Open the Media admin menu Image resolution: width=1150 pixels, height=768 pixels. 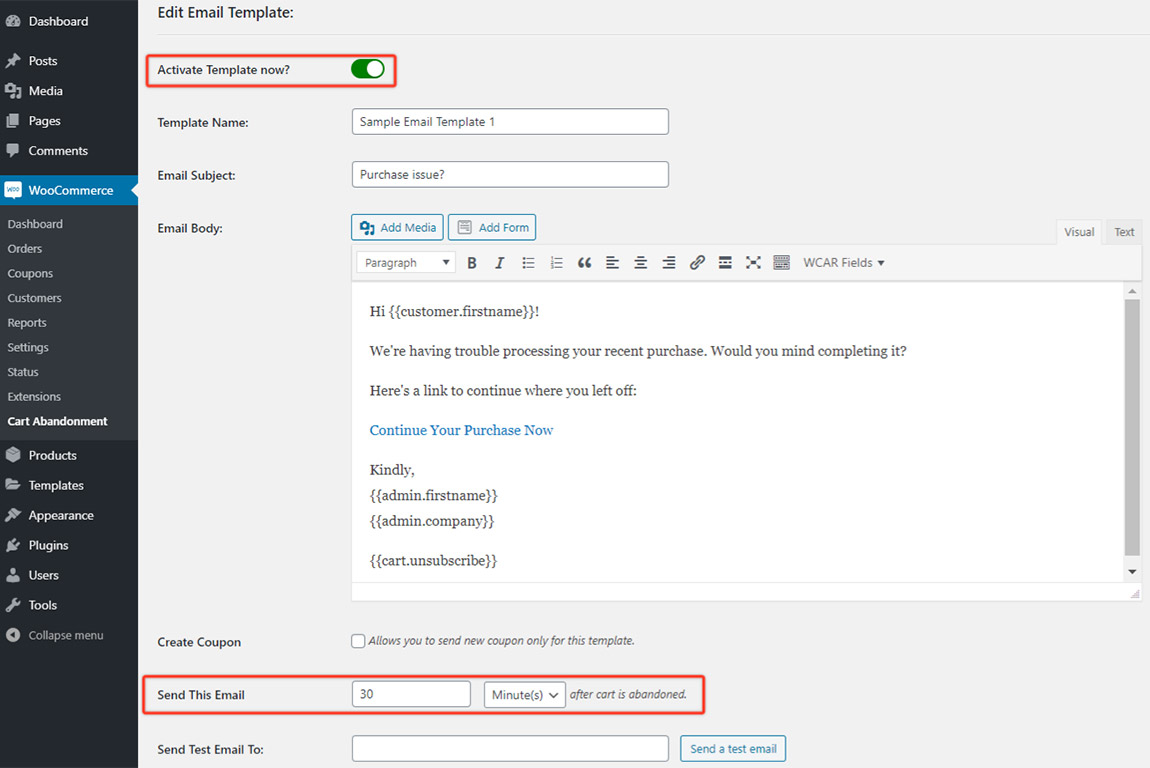[69, 91]
